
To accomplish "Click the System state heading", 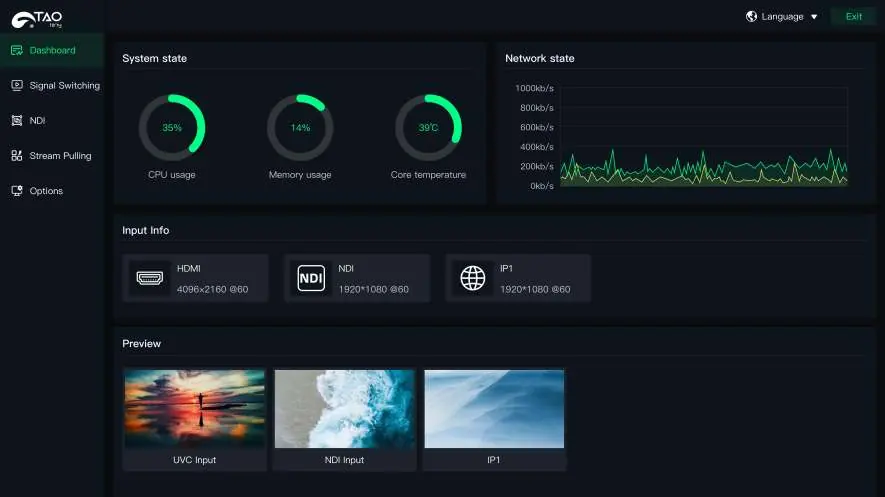I will [x=154, y=58].
